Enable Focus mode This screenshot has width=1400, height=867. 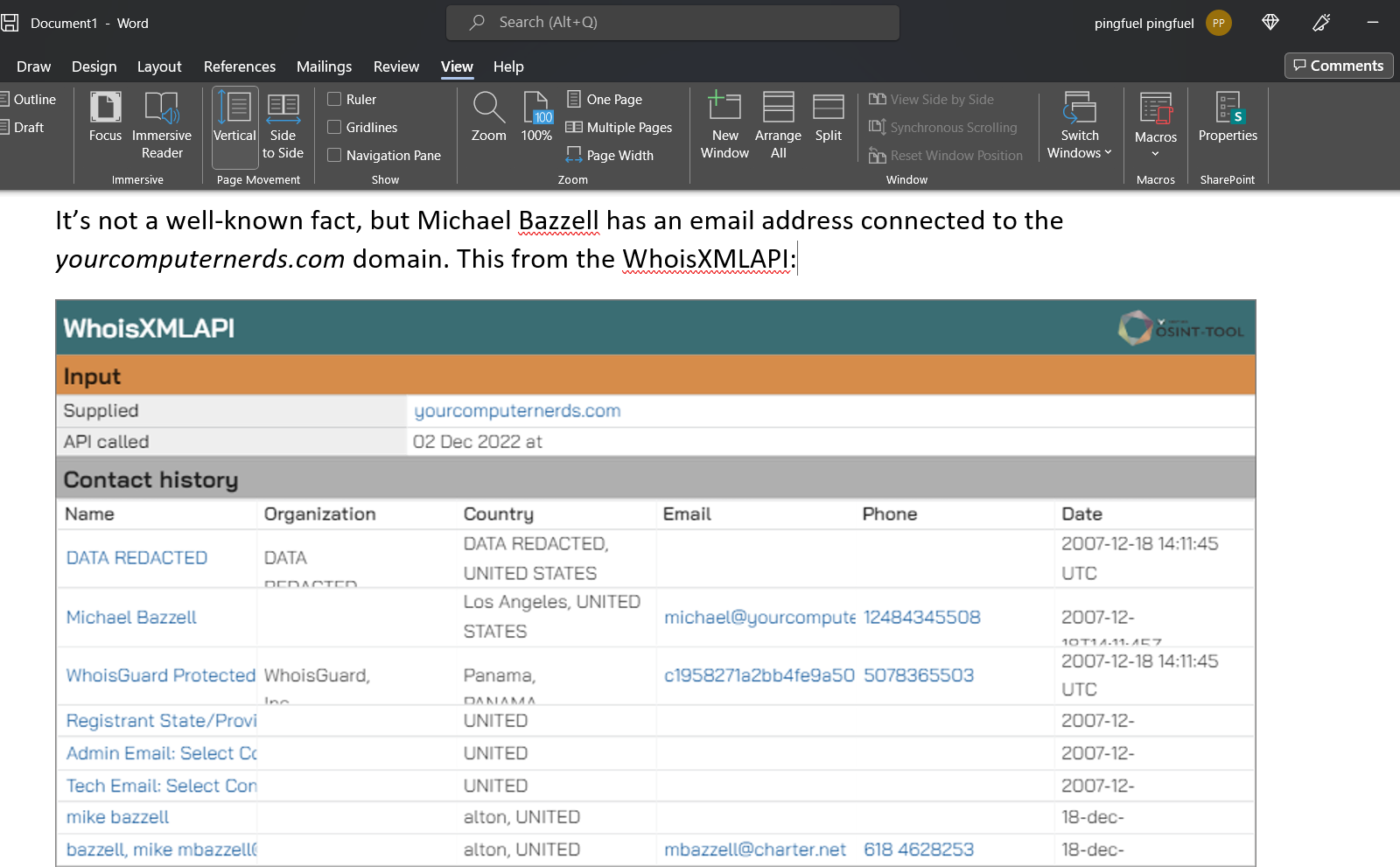point(105,117)
